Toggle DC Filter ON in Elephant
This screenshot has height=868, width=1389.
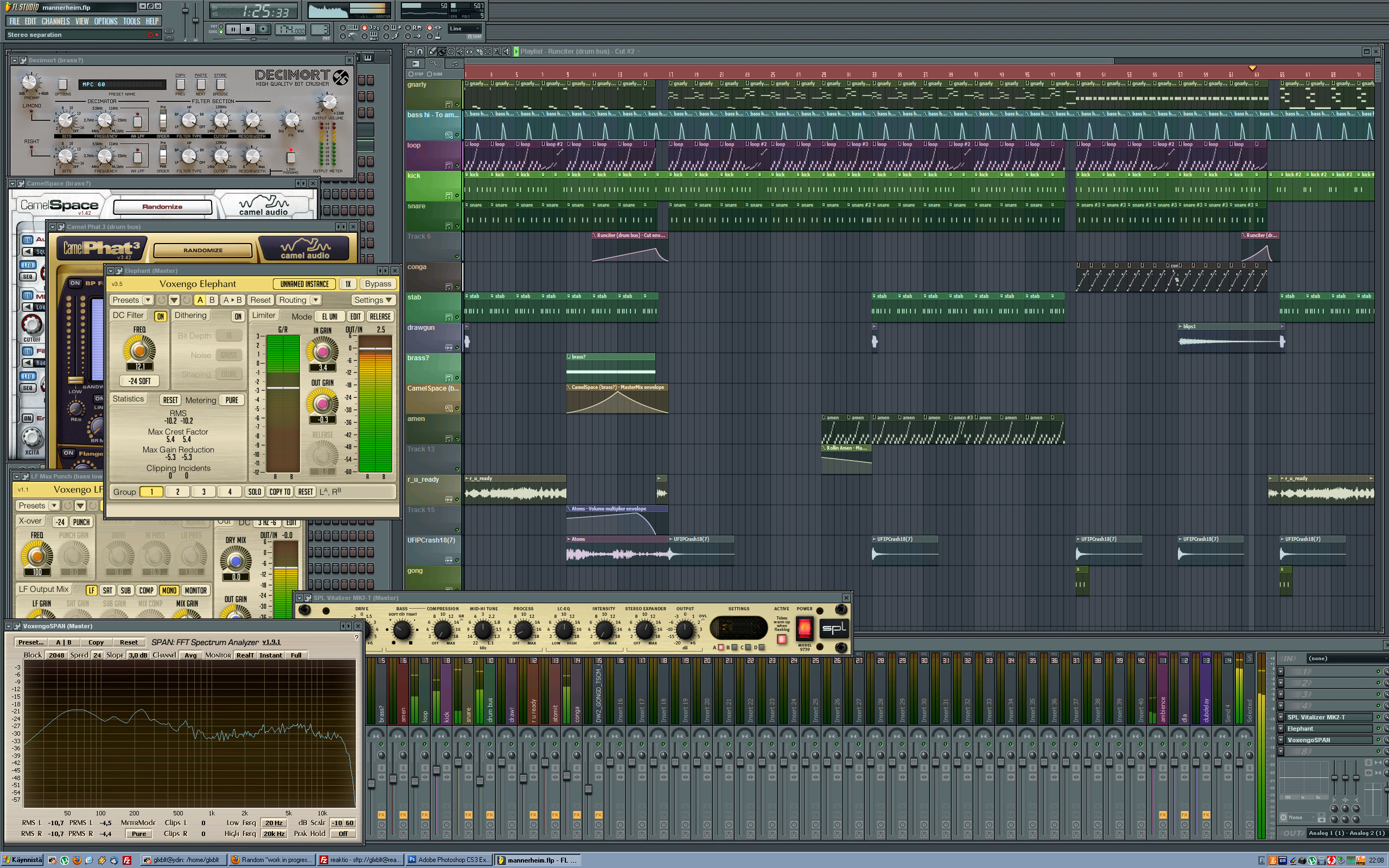pos(160,316)
